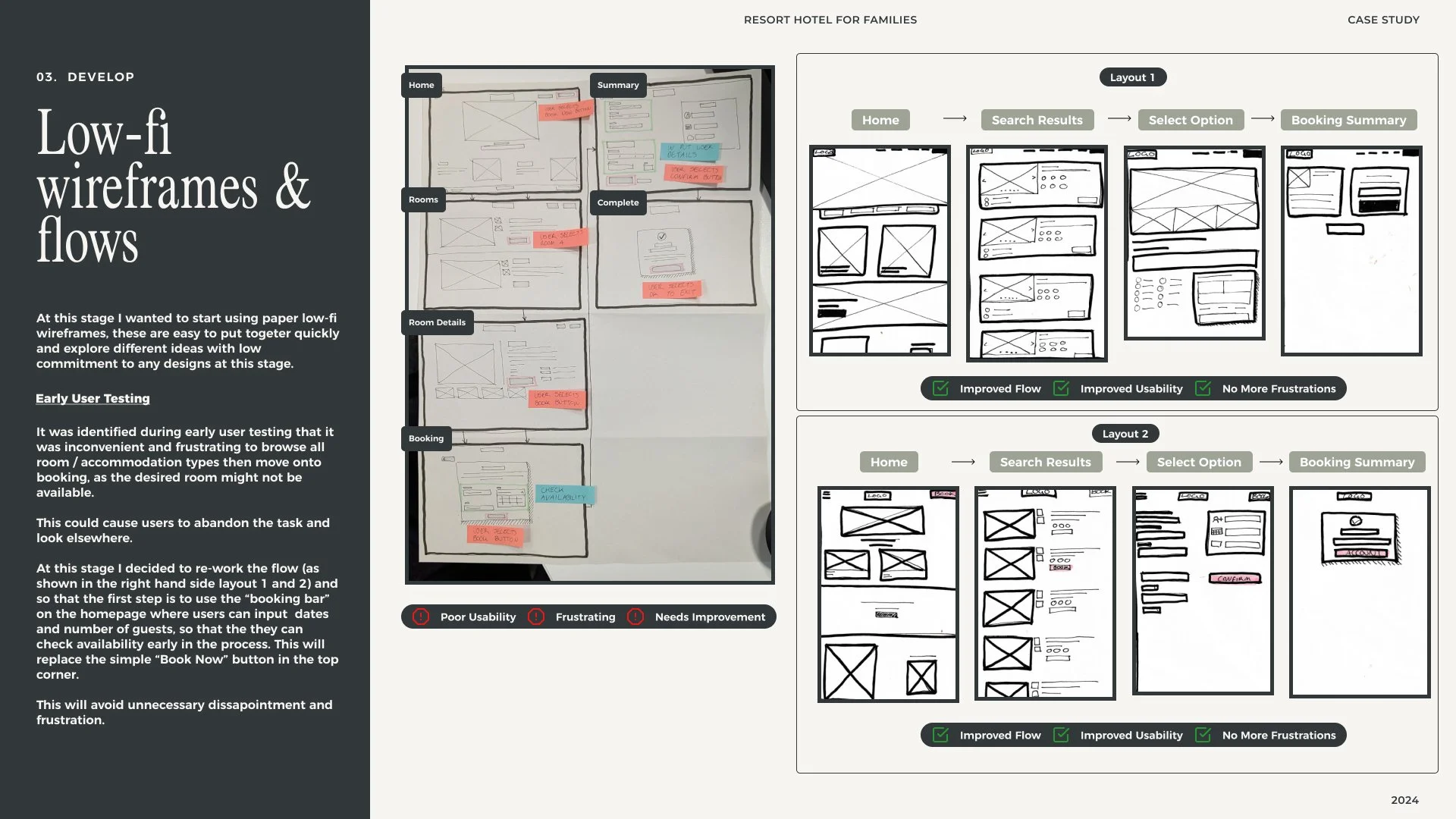
Task: Toggle No More Frustrations checkbox under Layout 2
Action: pos(1203,735)
